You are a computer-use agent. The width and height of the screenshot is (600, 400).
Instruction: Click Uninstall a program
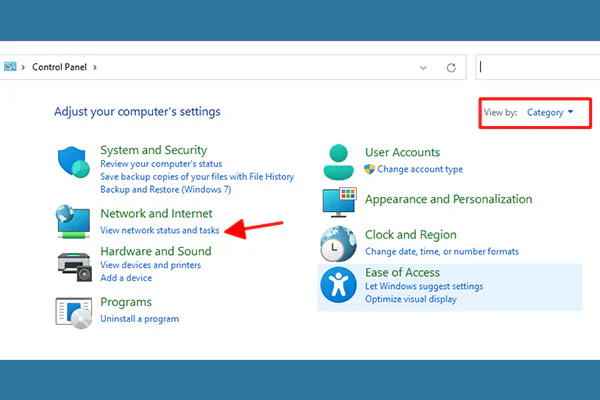[139, 319]
